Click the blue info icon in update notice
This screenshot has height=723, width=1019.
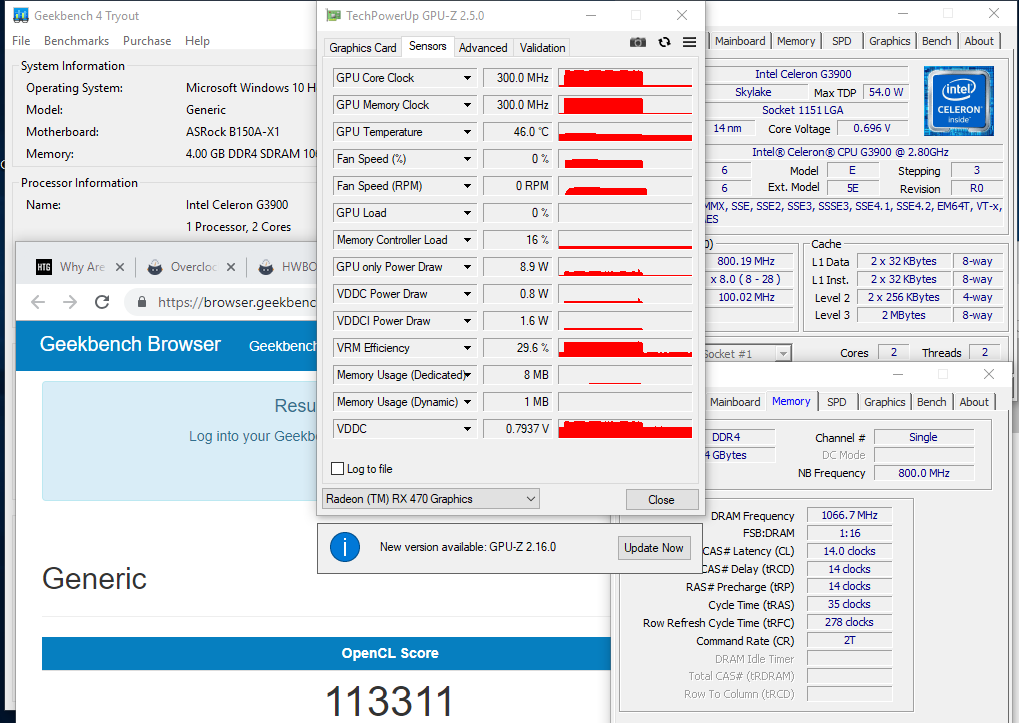pyautogui.click(x=344, y=547)
